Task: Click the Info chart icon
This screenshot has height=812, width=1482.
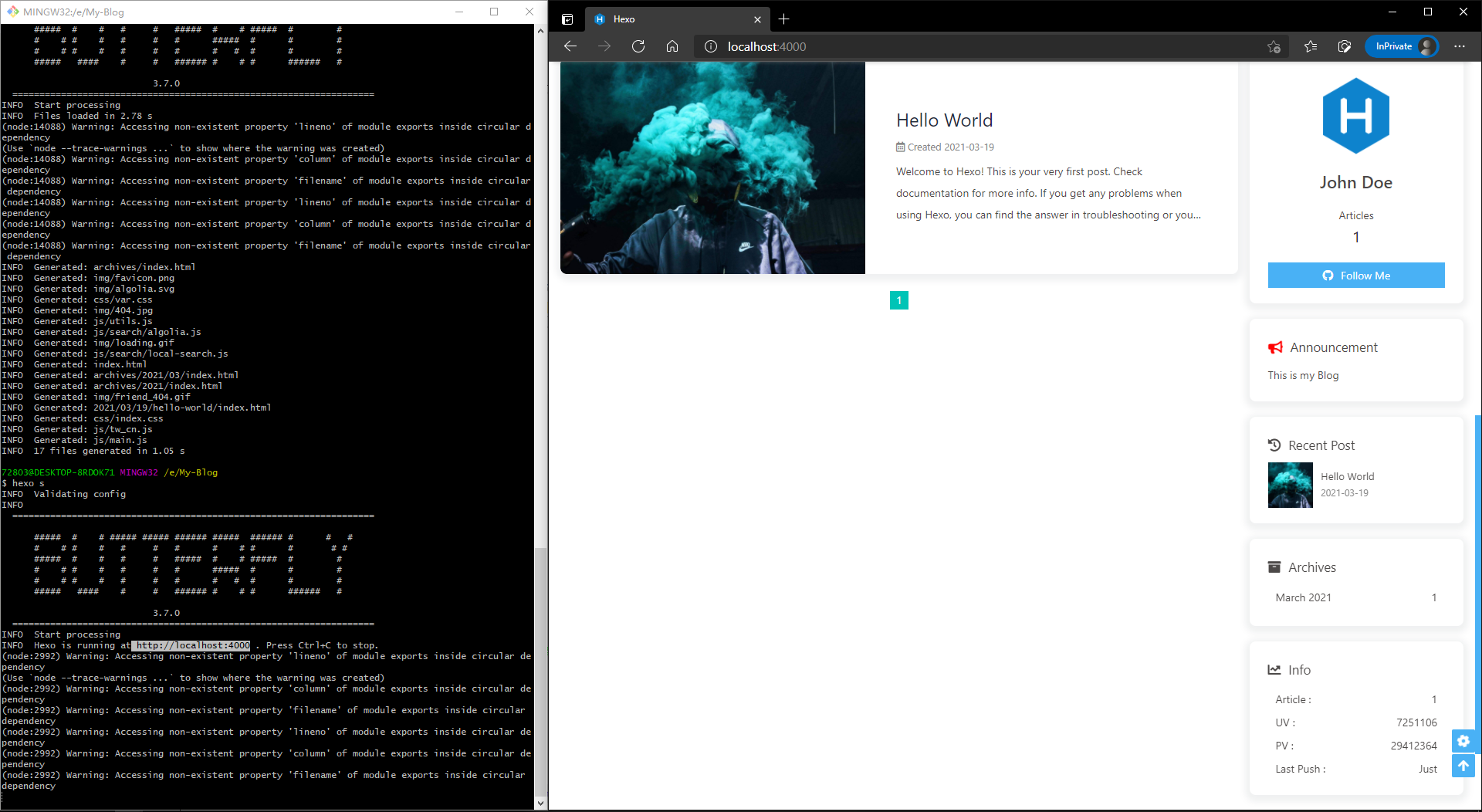Action: click(1274, 670)
